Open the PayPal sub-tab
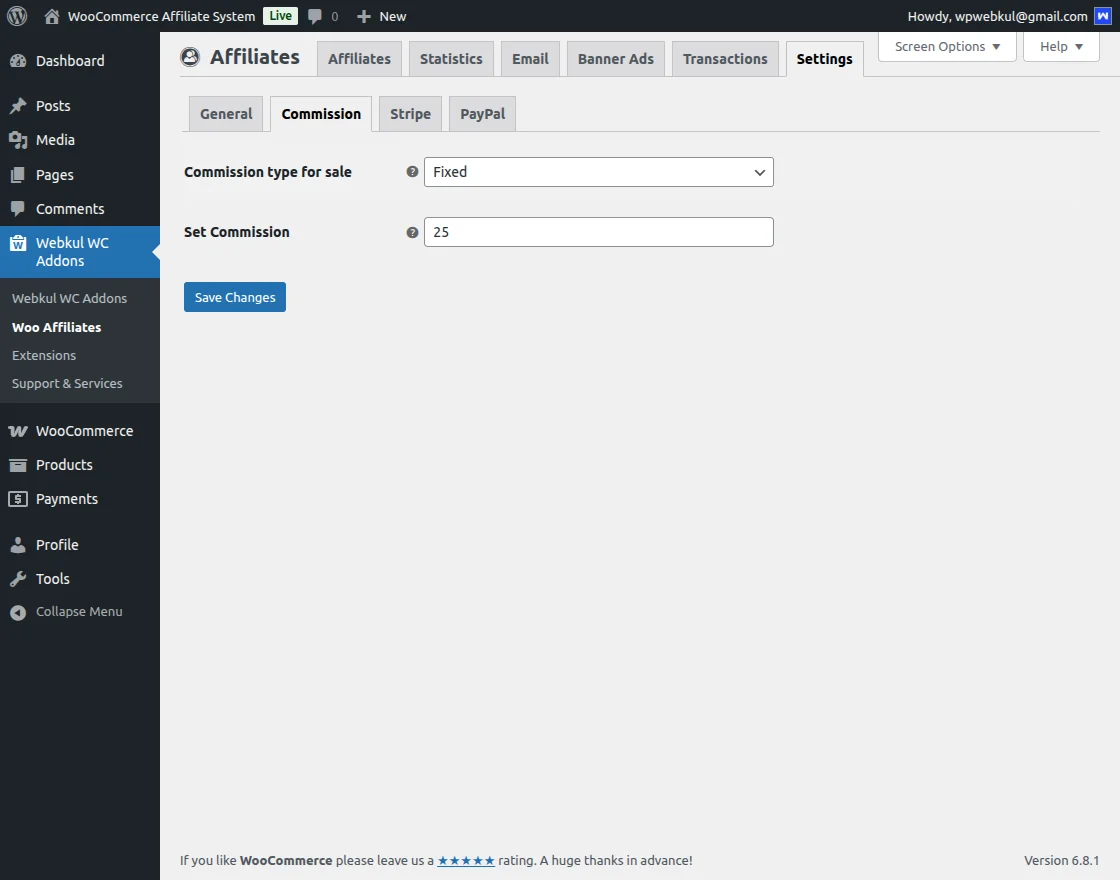The image size is (1120, 880). point(482,114)
